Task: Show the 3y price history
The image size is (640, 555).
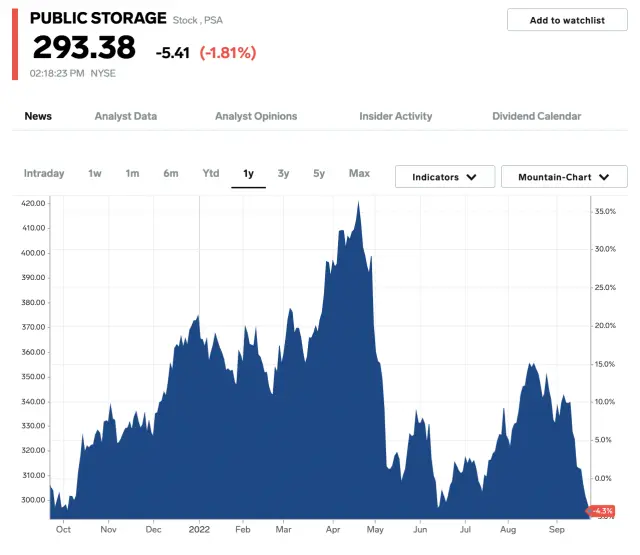Action: point(284,173)
